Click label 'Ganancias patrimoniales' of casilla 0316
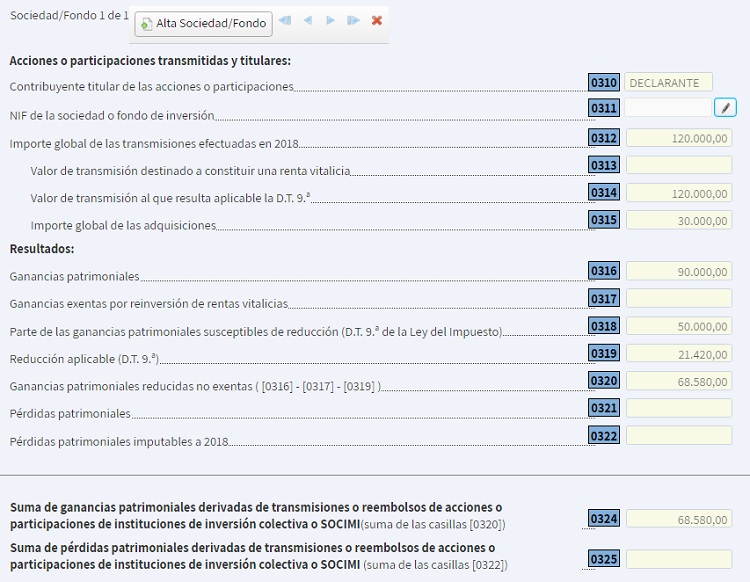The height and width of the screenshot is (582, 750). pyautogui.click(x=75, y=276)
